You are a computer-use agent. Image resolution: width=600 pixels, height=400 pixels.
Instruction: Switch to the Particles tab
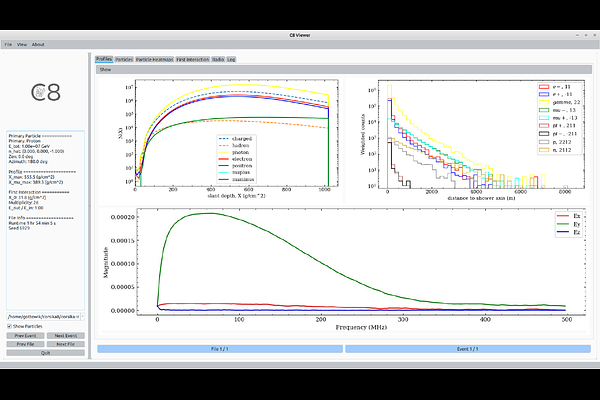coord(124,60)
